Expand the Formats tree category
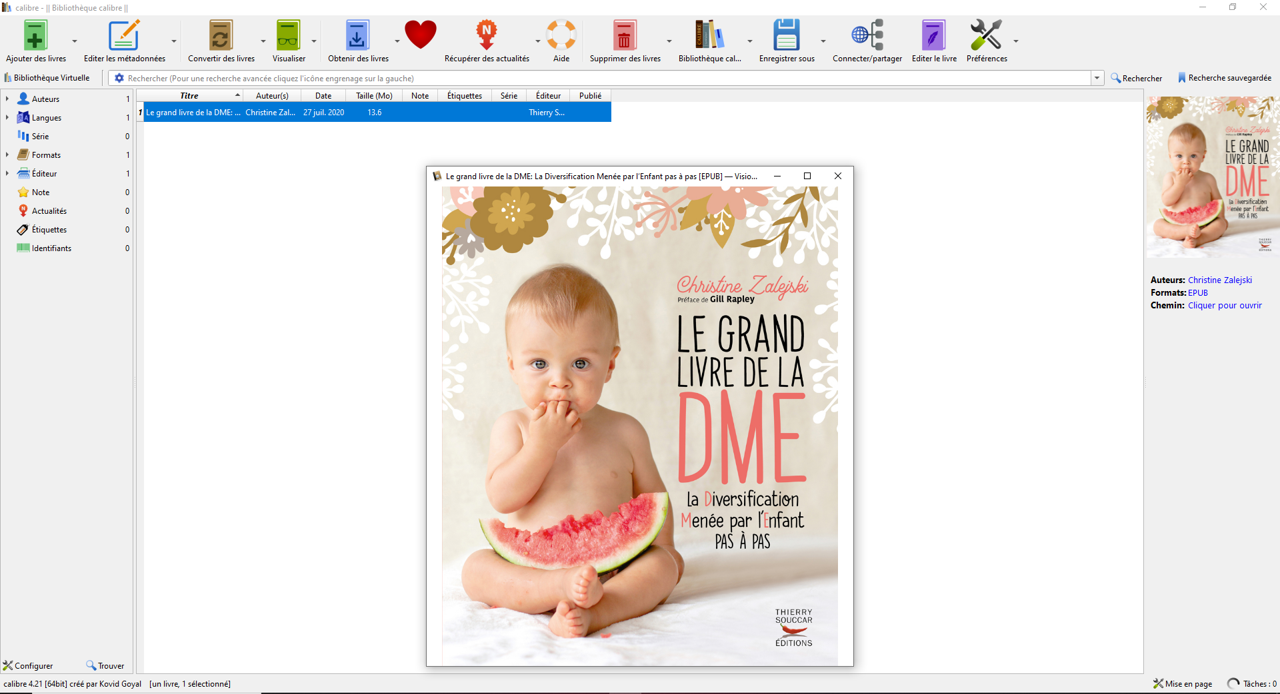Viewport: 1280px width, 694px height. tap(8, 155)
